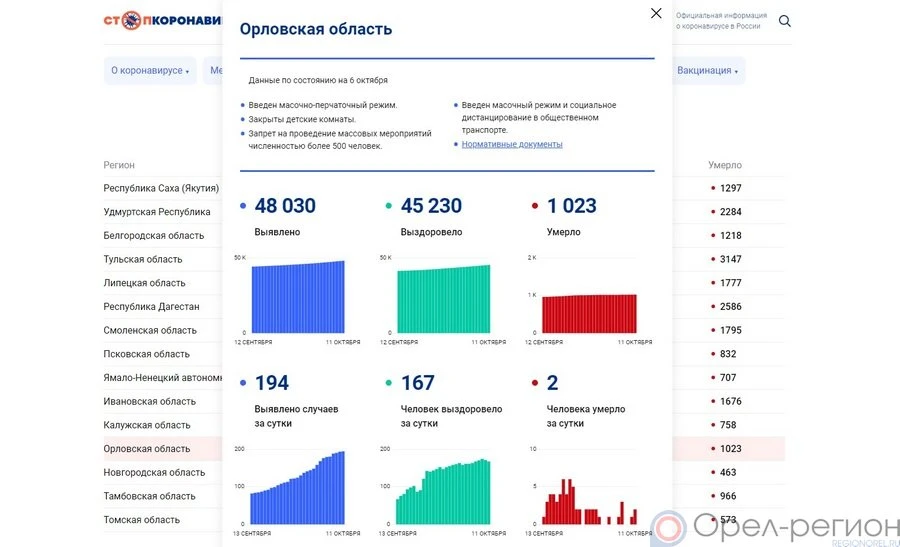The width and height of the screenshot is (900, 547).
Task: Open the Вакцинация dropdown menu
Action: 707,71
